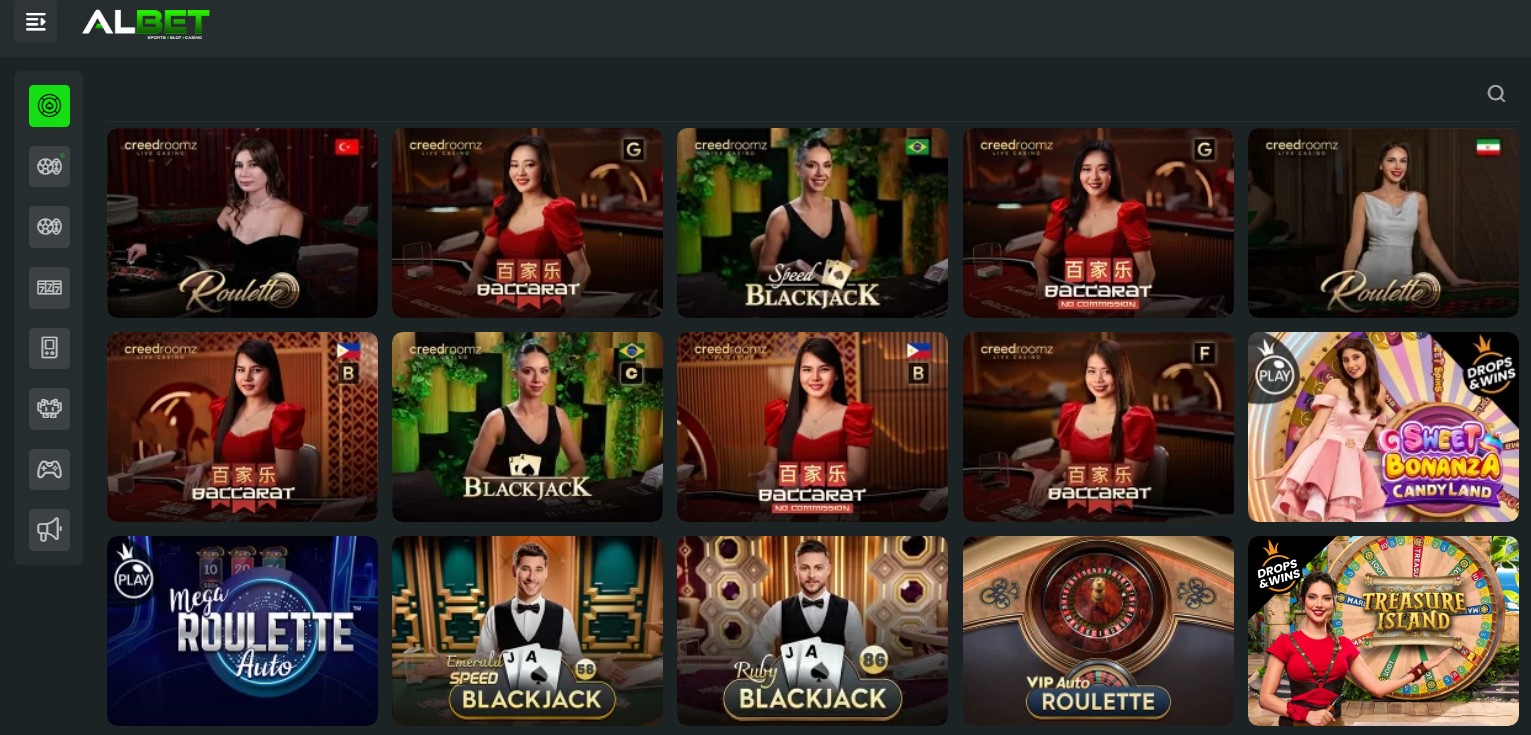Open sports balls icon with green dot
Screen dimensions: 1531x735
(49, 167)
